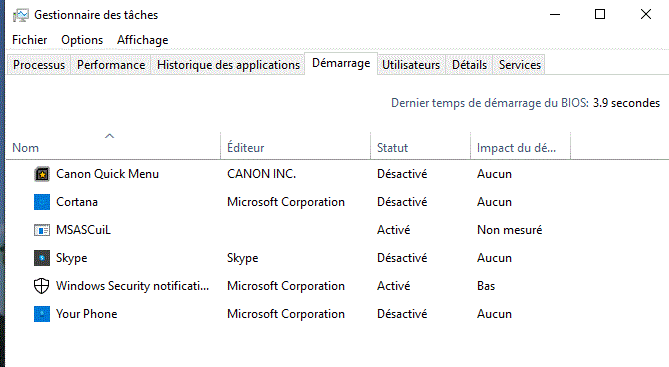Sort by the Éditeur column header
Image resolution: width=669 pixels, height=367 pixels.
pos(295,146)
